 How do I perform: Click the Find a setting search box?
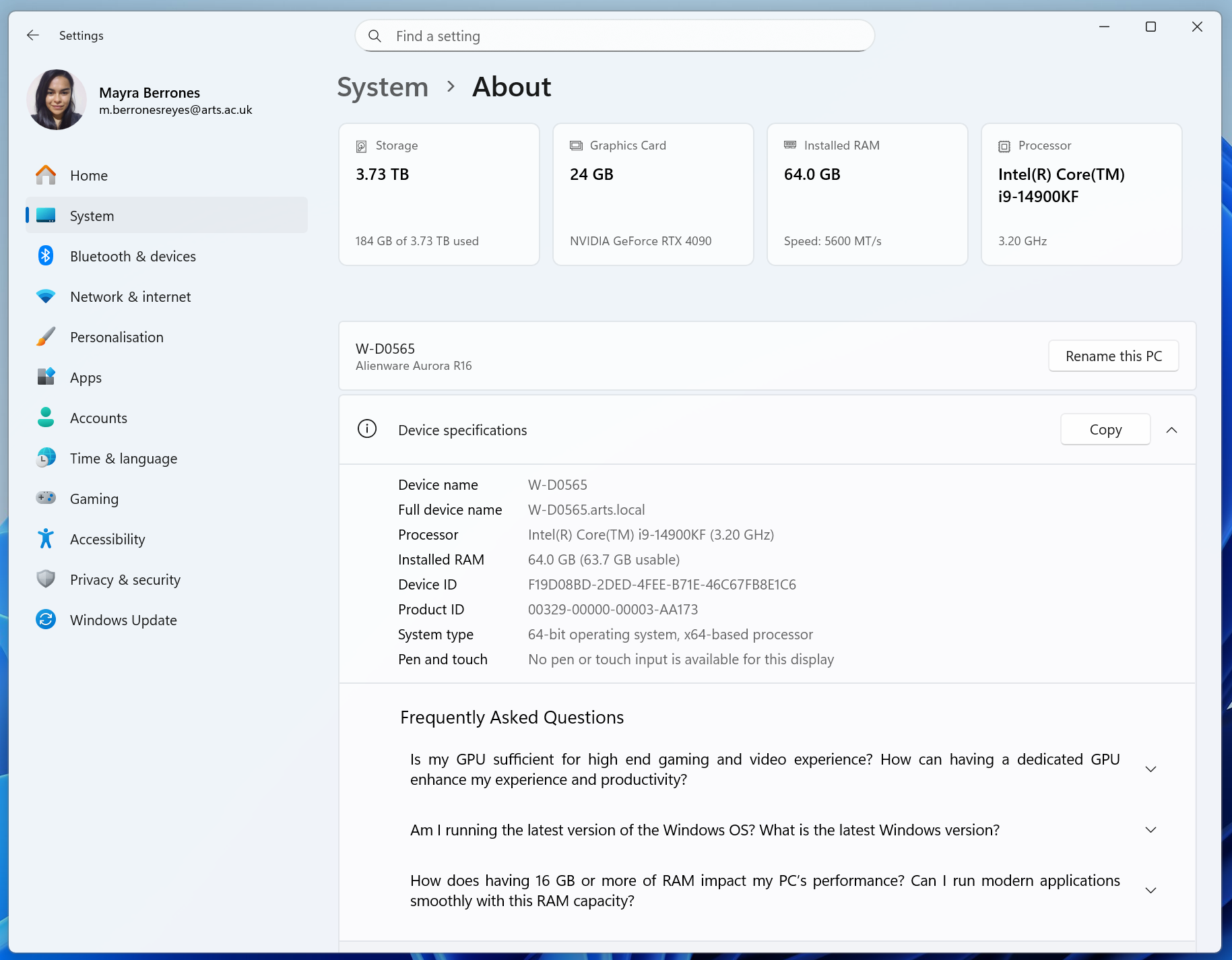click(x=614, y=36)
